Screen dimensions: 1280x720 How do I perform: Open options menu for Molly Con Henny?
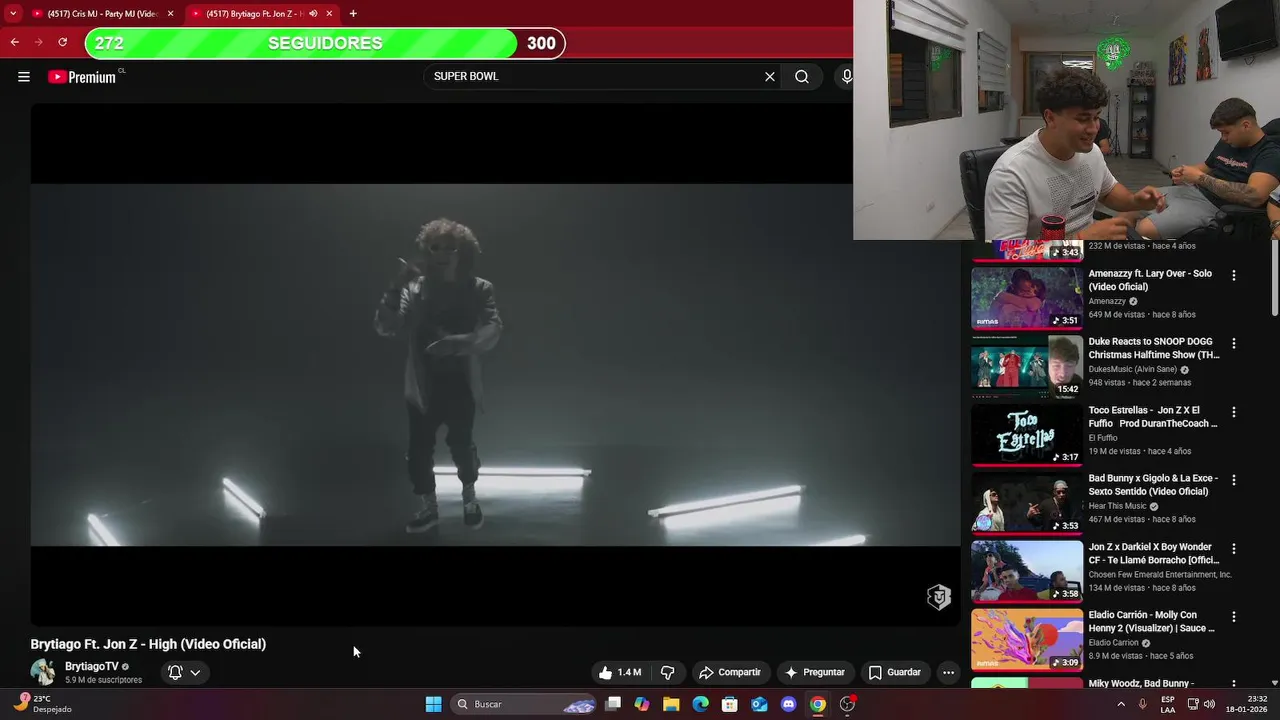pyautogui.click(x=1234, y=617)
